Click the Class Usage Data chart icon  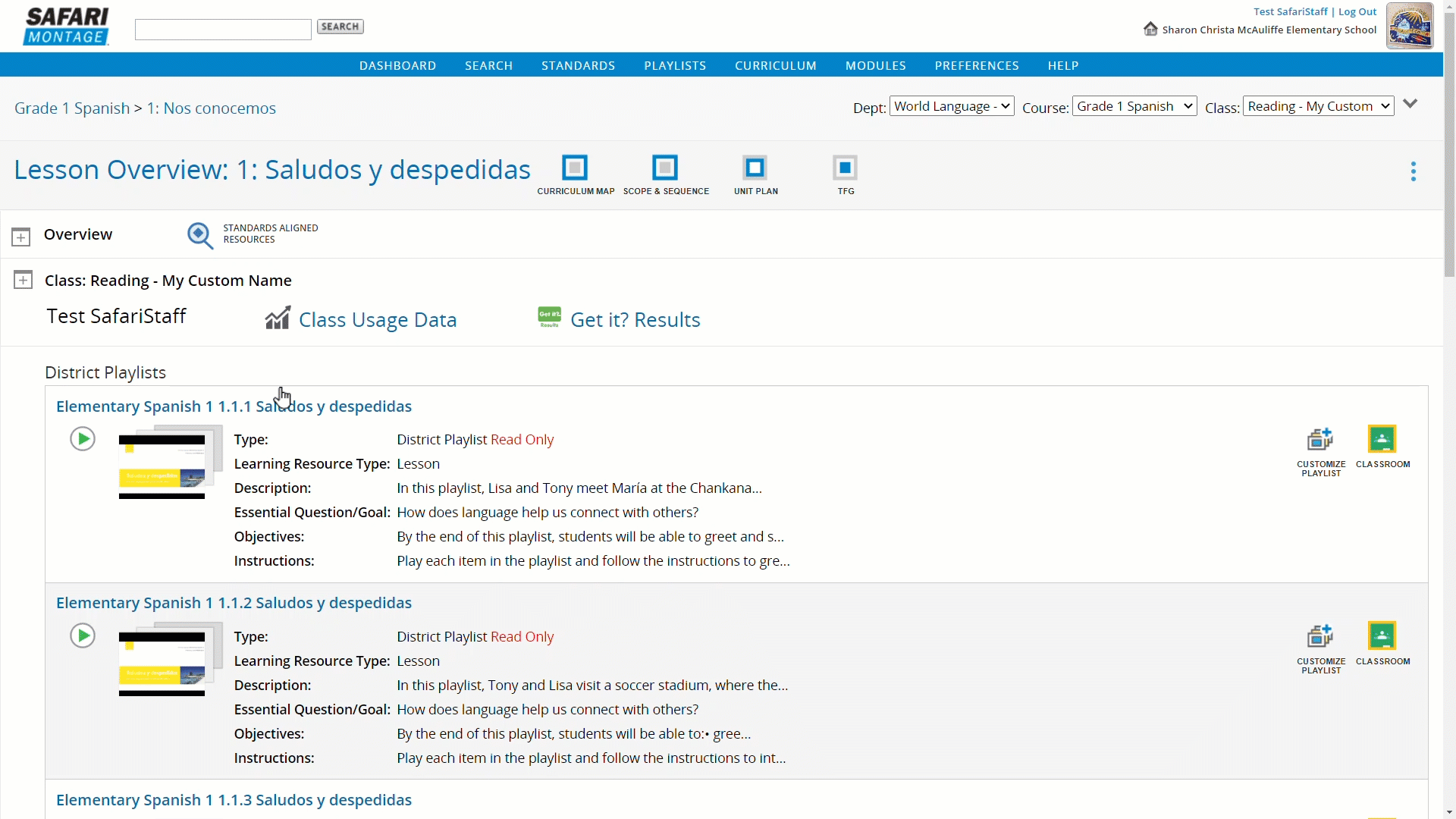click(278, 318)
